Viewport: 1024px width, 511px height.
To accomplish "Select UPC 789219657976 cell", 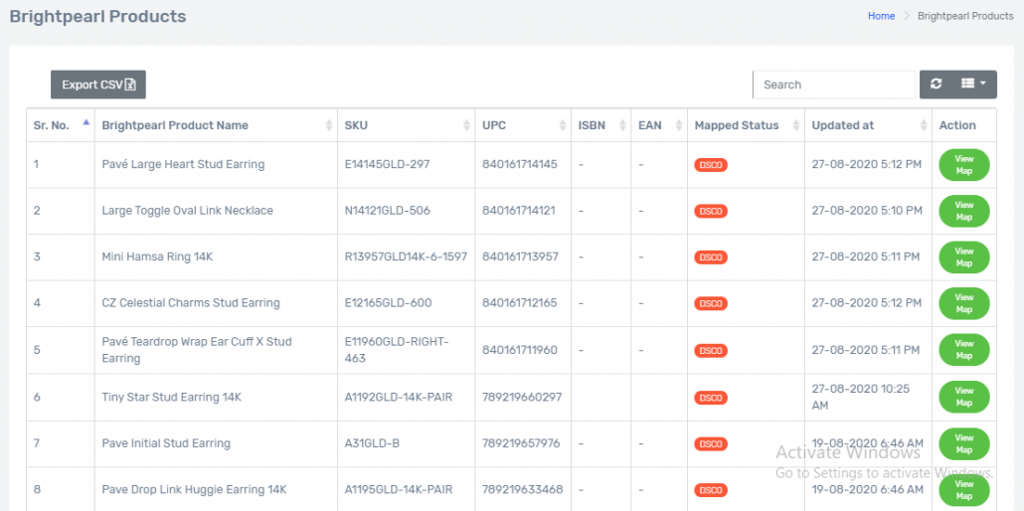I will tap(521, 444).
